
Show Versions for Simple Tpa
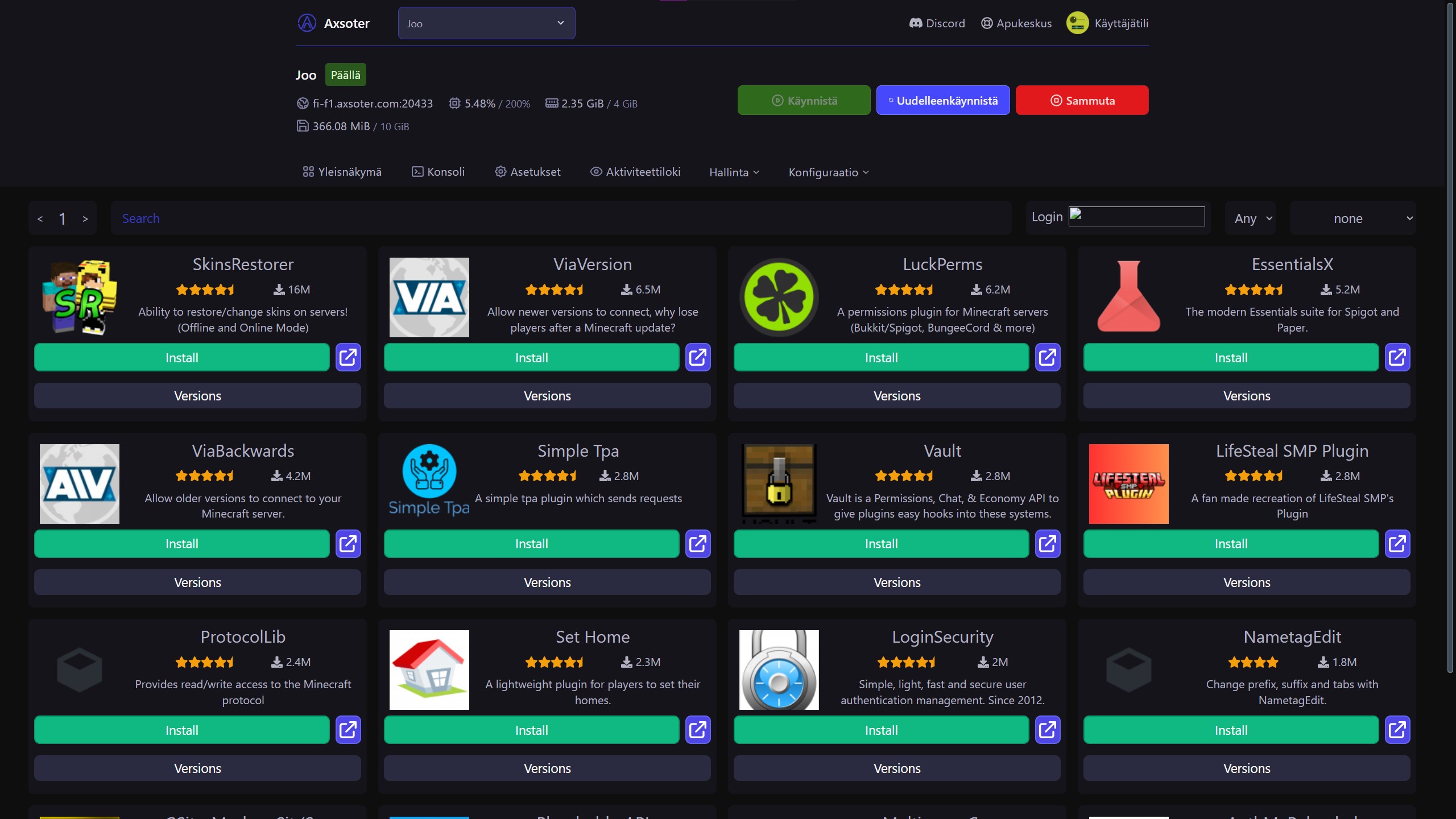[x=547, y=582]
